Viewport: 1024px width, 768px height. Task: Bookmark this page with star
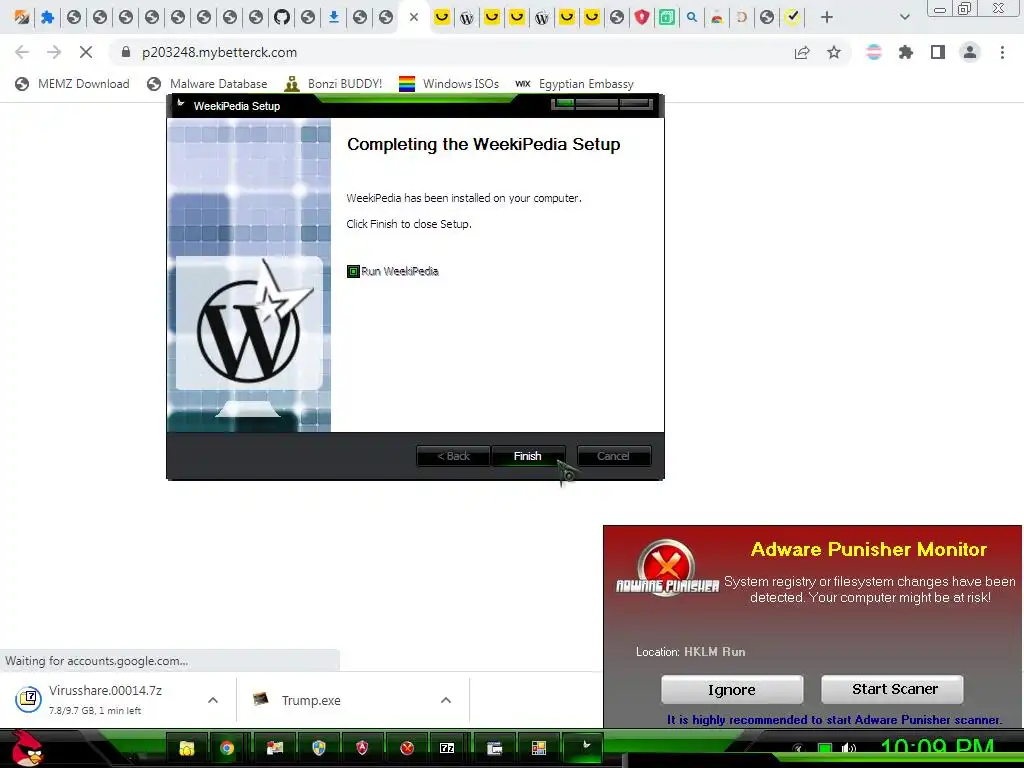(834, 52)
